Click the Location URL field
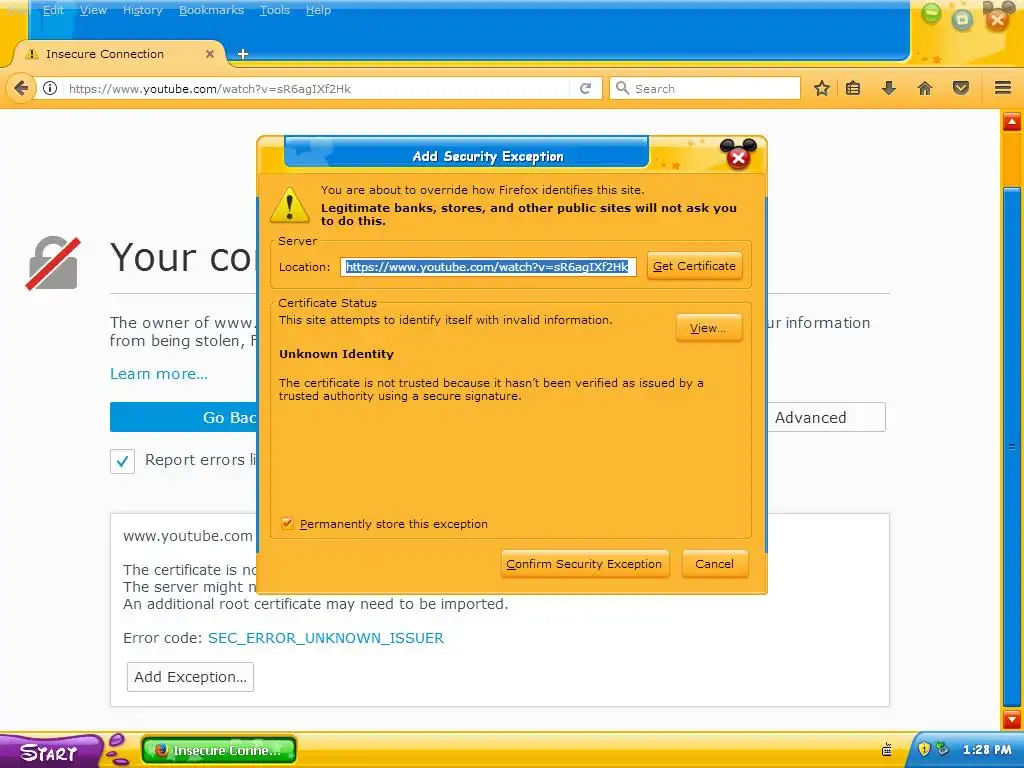This screenshot has height=768, width=1024. (x=488, y=266)
